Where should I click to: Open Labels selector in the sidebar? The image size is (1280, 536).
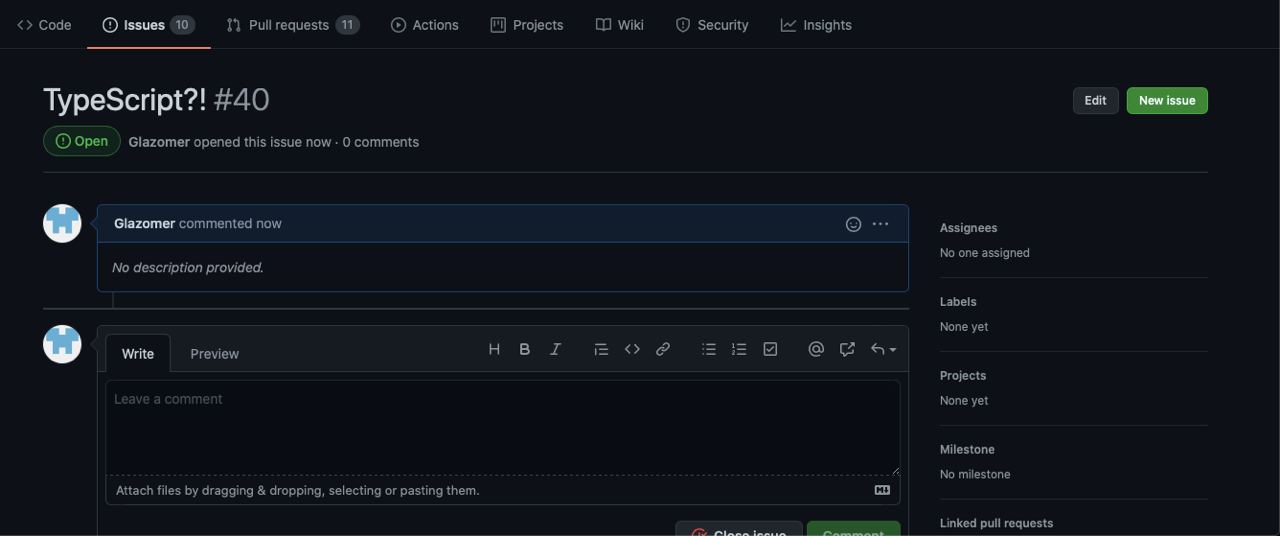958,302
